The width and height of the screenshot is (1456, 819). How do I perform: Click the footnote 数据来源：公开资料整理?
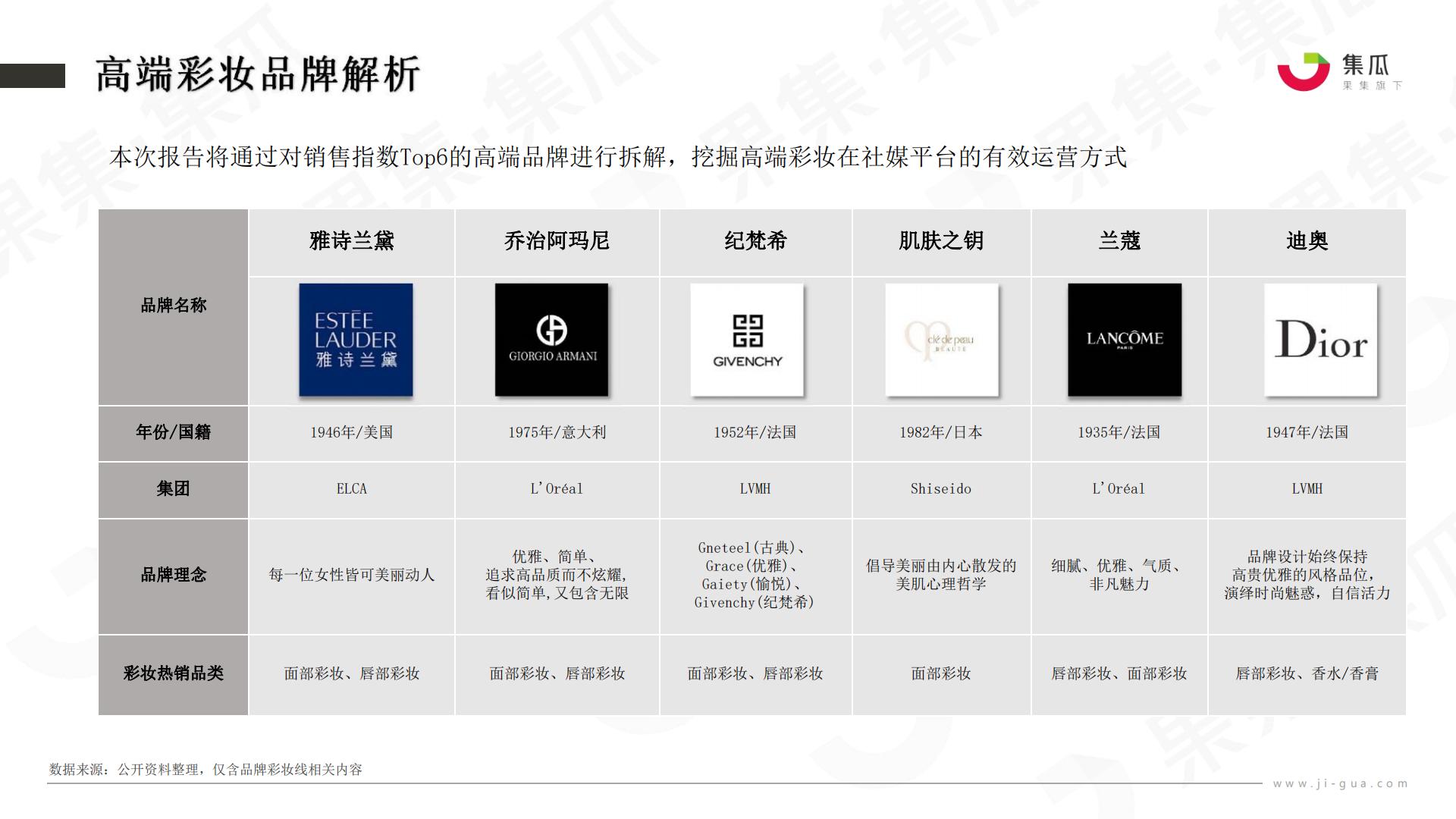click(206, 770)
